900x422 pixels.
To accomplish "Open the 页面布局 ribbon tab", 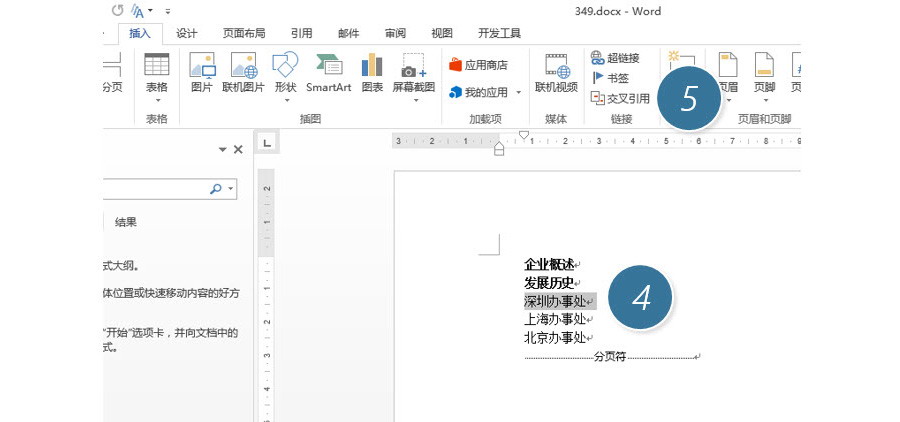I will pos(244,33).
